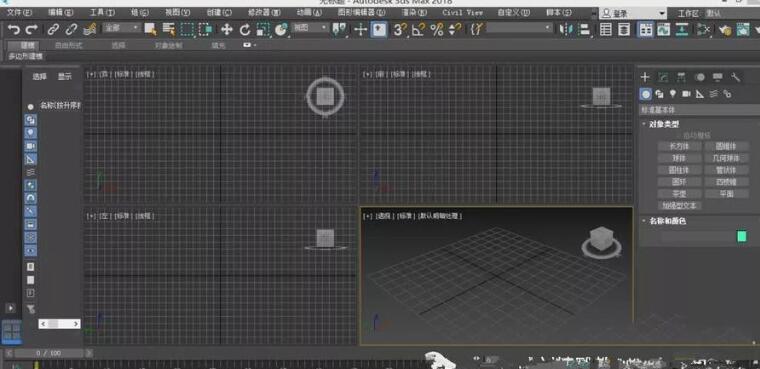Image resolution: width=760 pixels, height=369 pixels.
Task: Click the 长方体 box button
Action: coord(679,146)
